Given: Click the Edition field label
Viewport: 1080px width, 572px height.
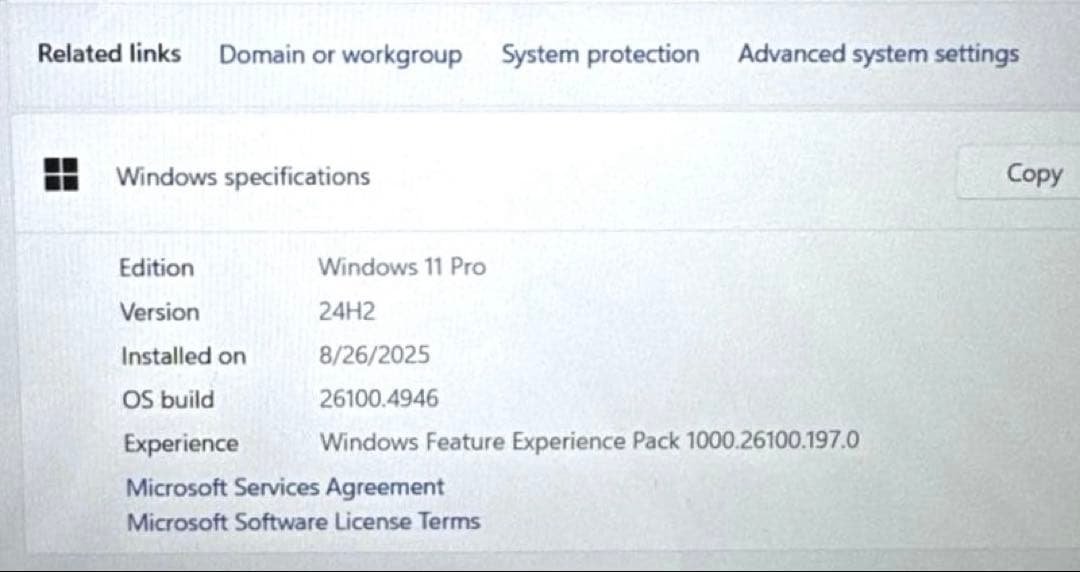Looking at the screenshot, I should 156,268.
